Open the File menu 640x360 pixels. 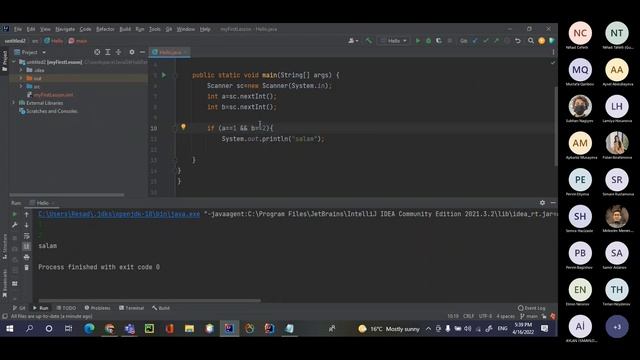pos(18,29)
